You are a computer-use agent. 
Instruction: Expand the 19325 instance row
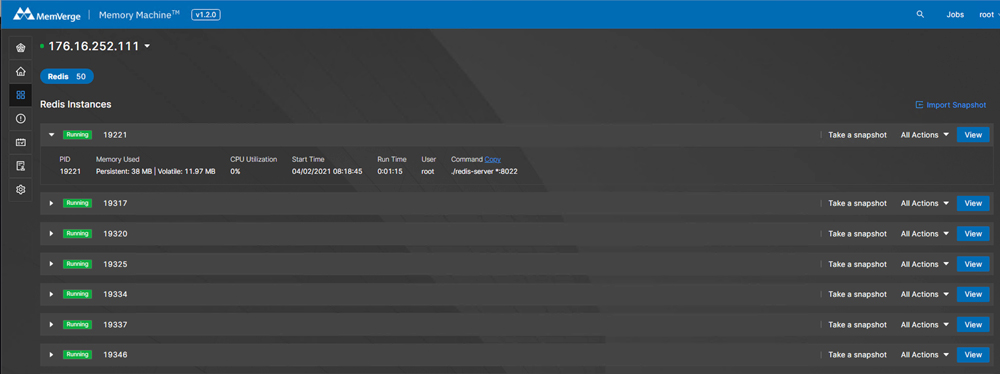tap(52, 264)
